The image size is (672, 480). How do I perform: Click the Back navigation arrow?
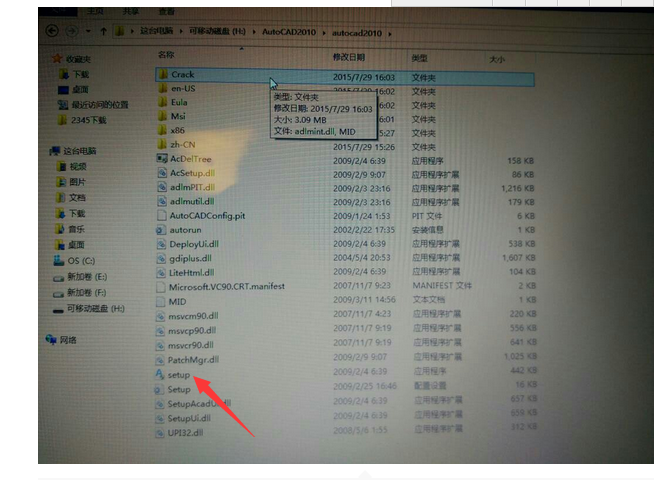click(52, 31)
